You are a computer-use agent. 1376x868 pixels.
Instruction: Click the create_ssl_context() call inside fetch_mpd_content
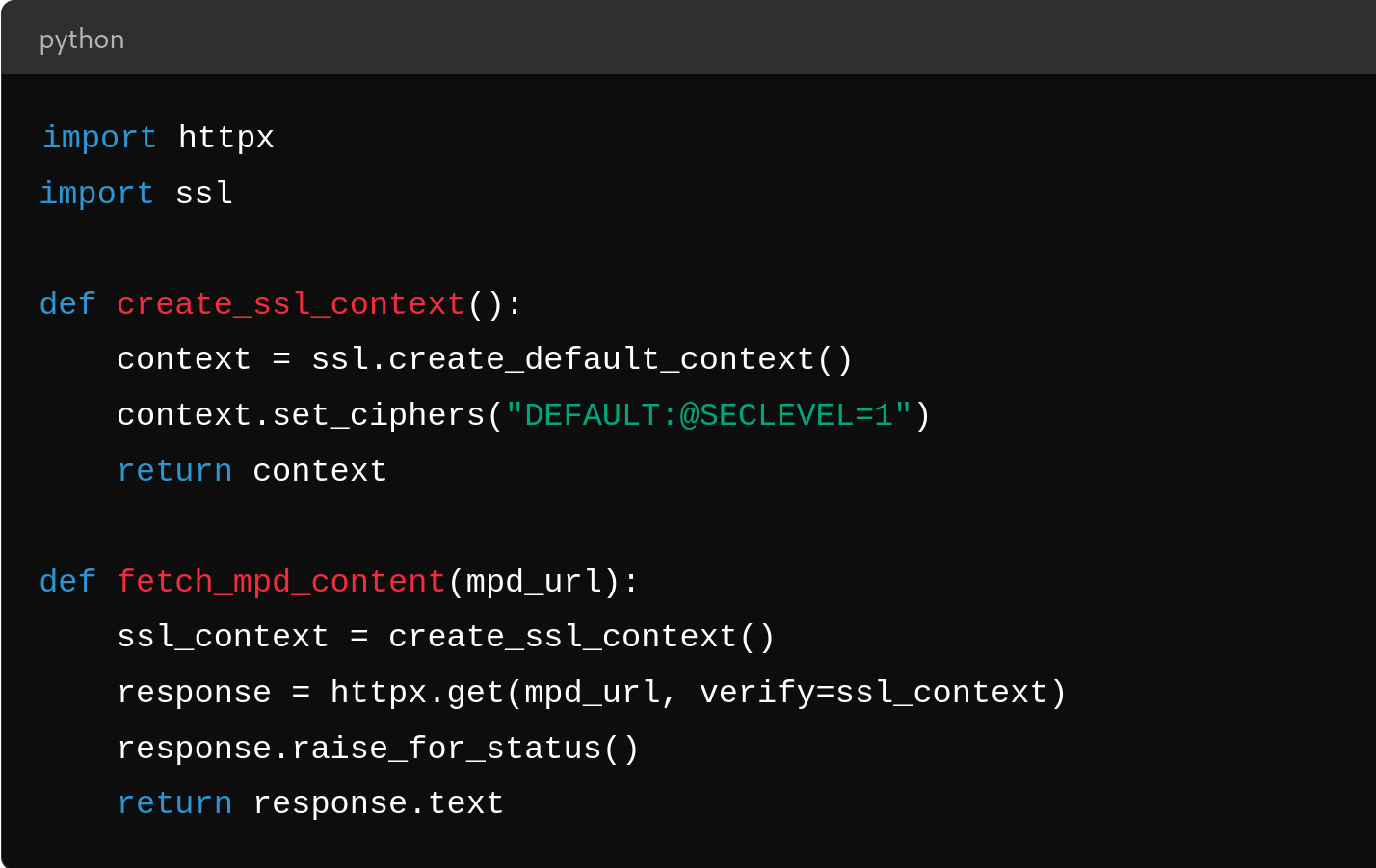(x=582, y=637)
